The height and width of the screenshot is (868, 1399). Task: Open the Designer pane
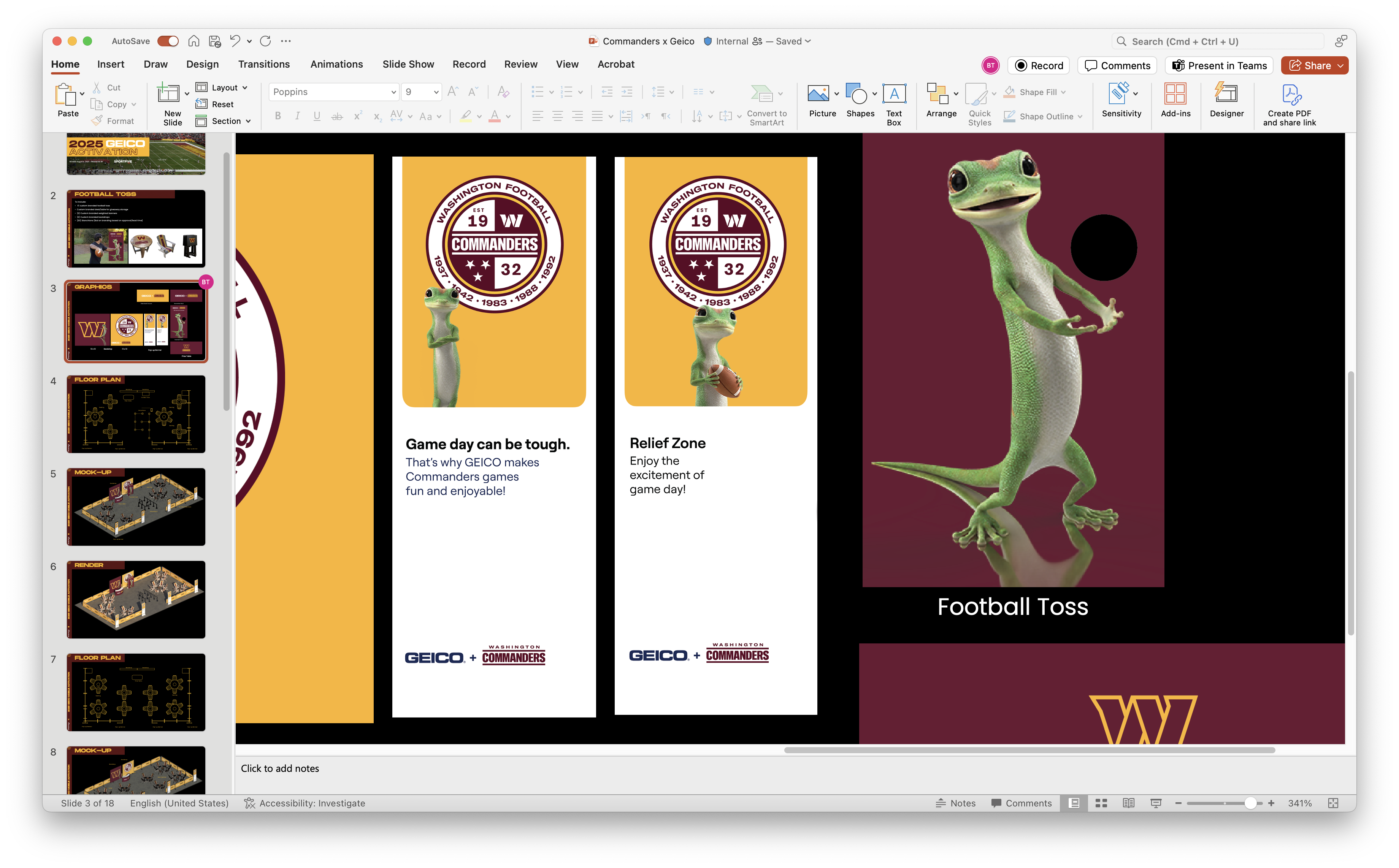pyautogui.click(x=1227, y=101)
